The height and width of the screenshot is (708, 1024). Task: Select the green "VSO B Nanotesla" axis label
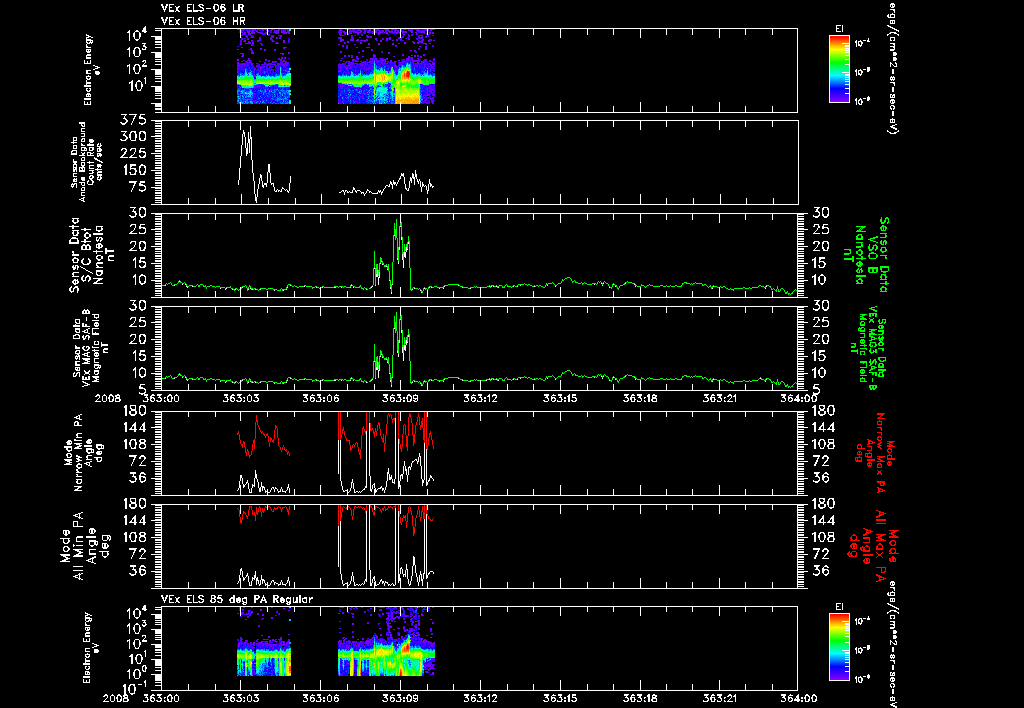[x=869, y=255]
